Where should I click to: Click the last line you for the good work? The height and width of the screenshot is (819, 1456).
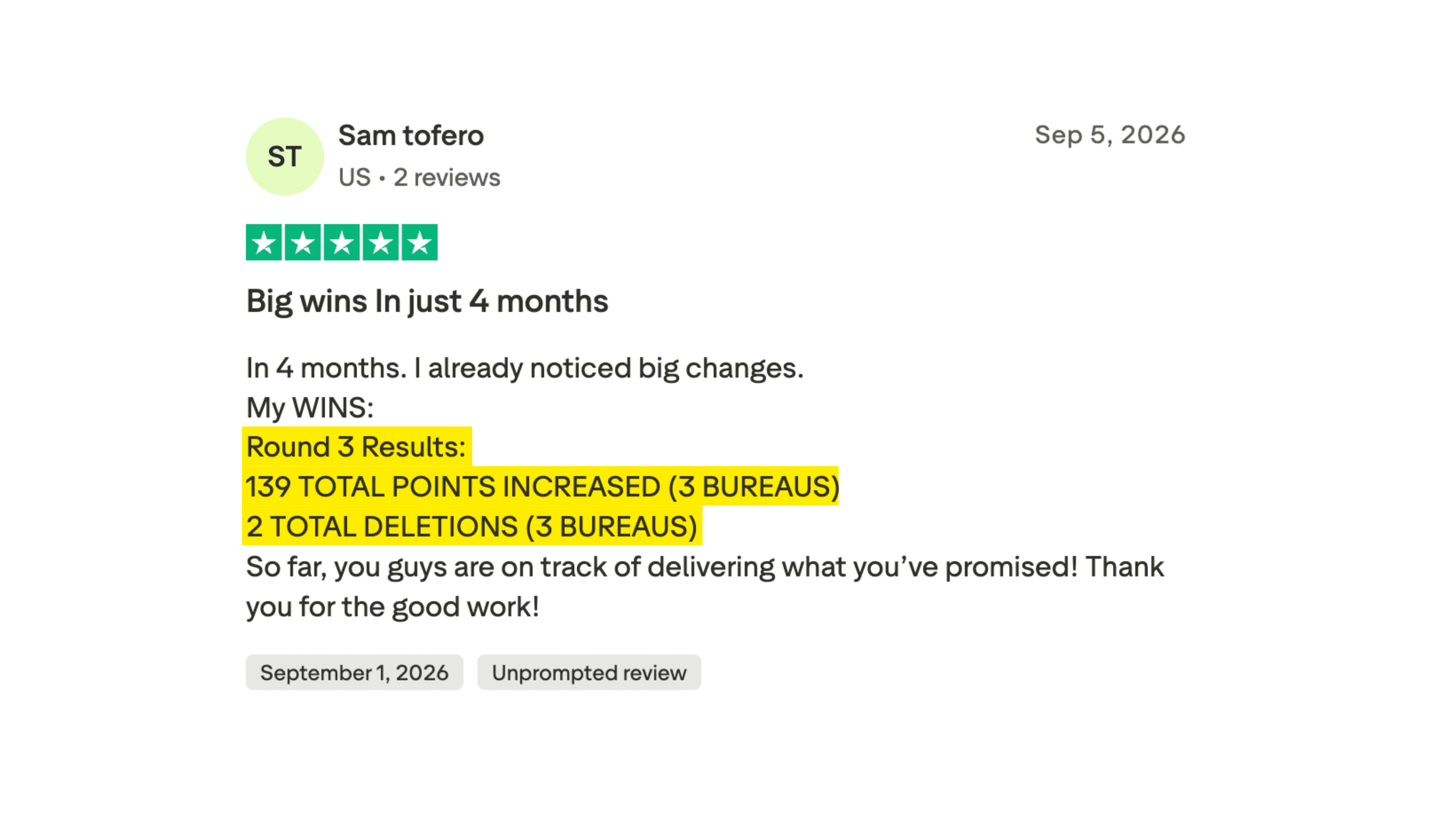click(392, 607)
